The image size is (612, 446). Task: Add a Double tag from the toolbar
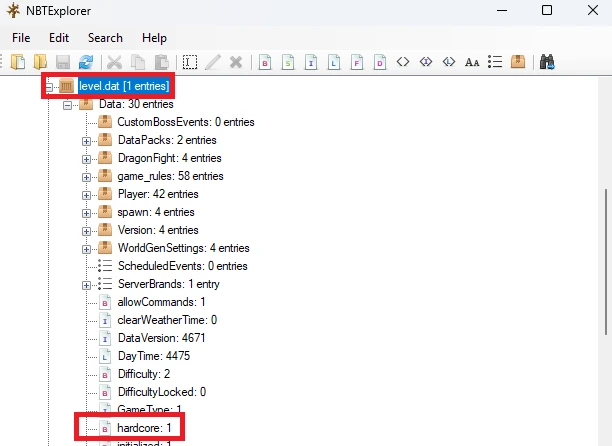click(x=380, y=62)
